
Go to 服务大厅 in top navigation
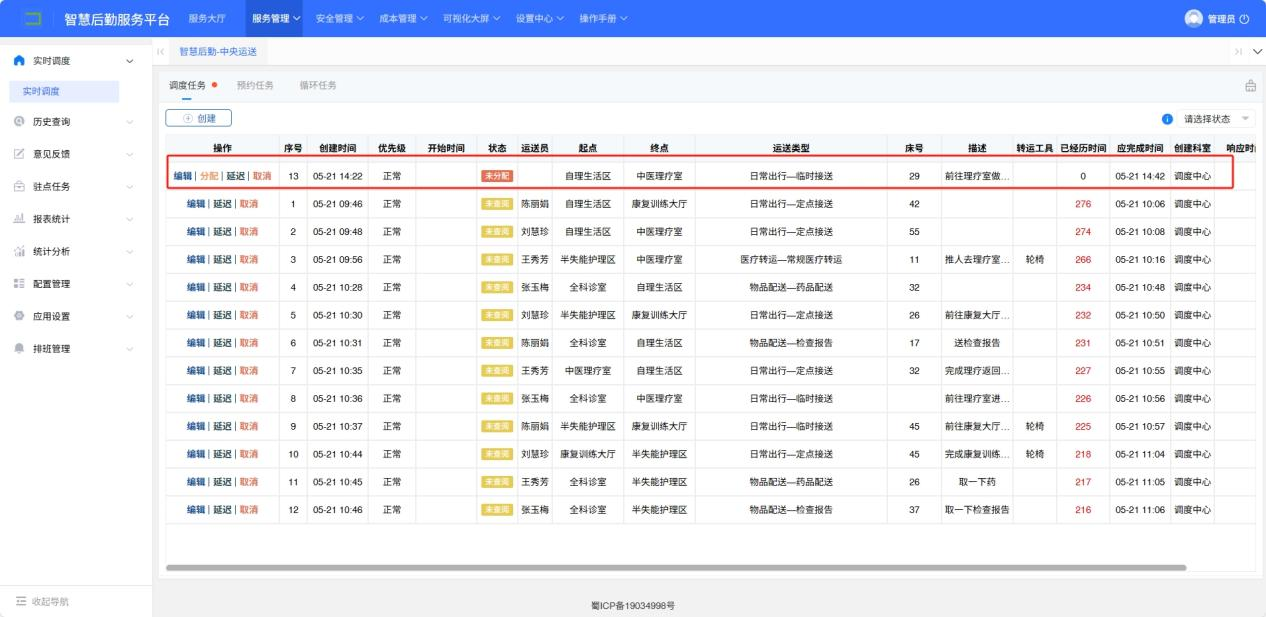pos(207,19)
